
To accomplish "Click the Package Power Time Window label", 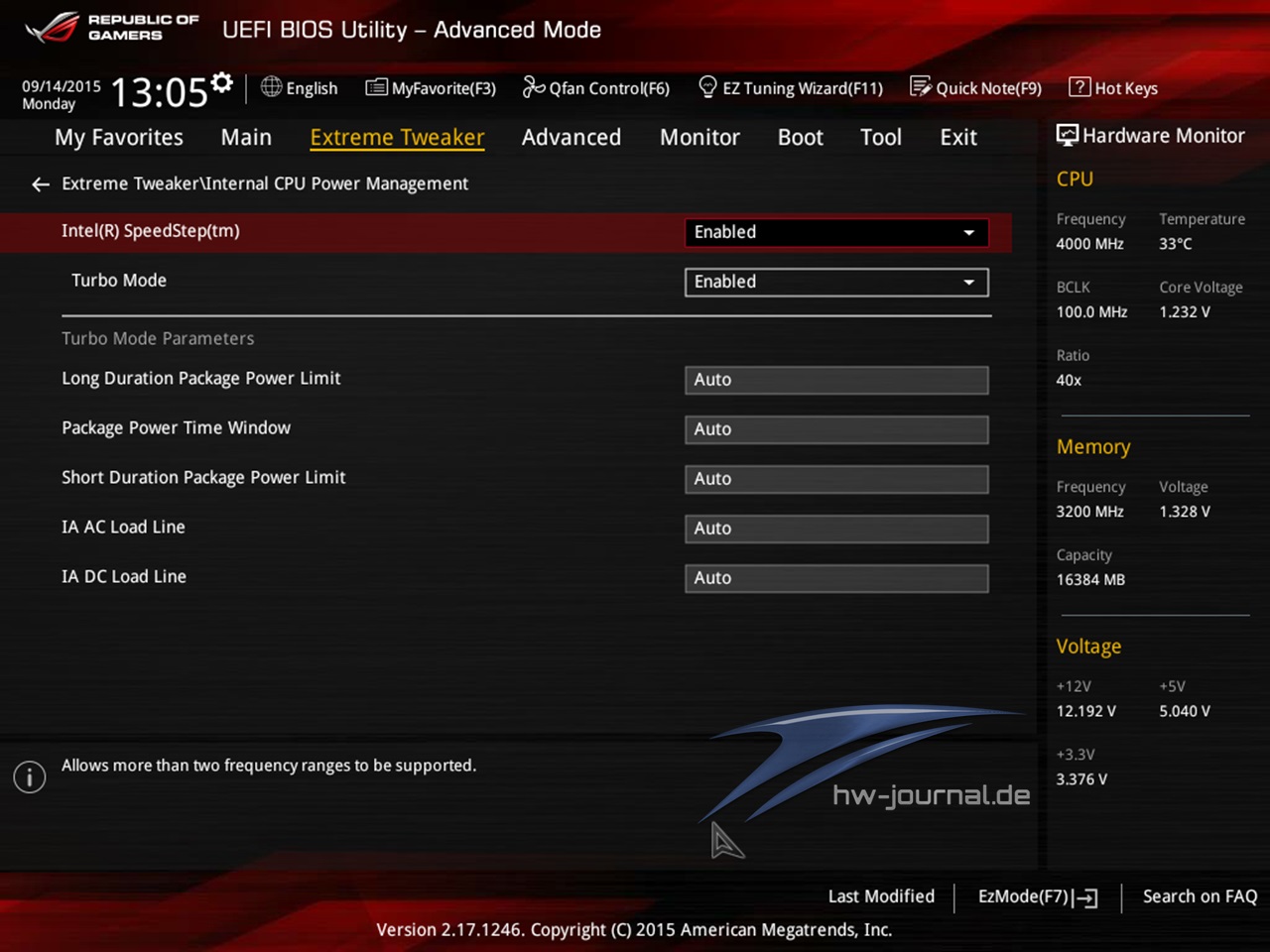I will click(177, 428).
